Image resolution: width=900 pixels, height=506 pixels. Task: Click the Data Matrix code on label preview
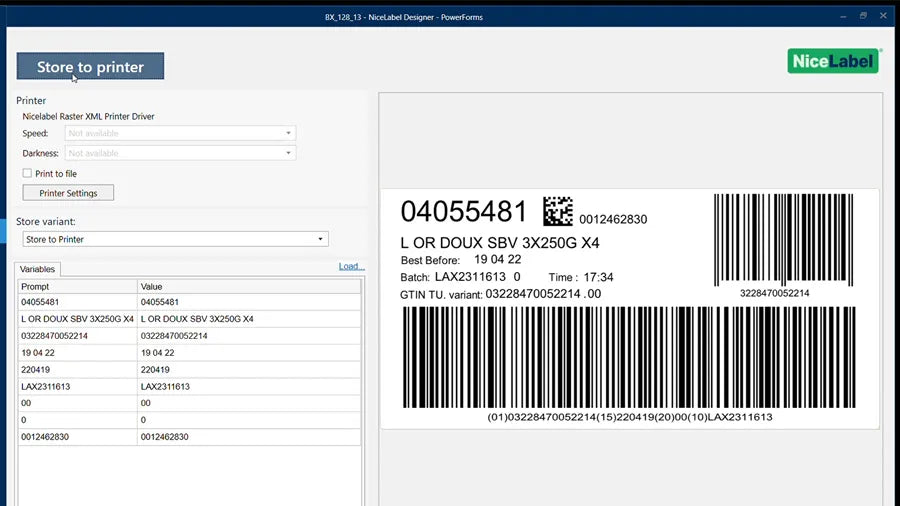coord(558,211)
